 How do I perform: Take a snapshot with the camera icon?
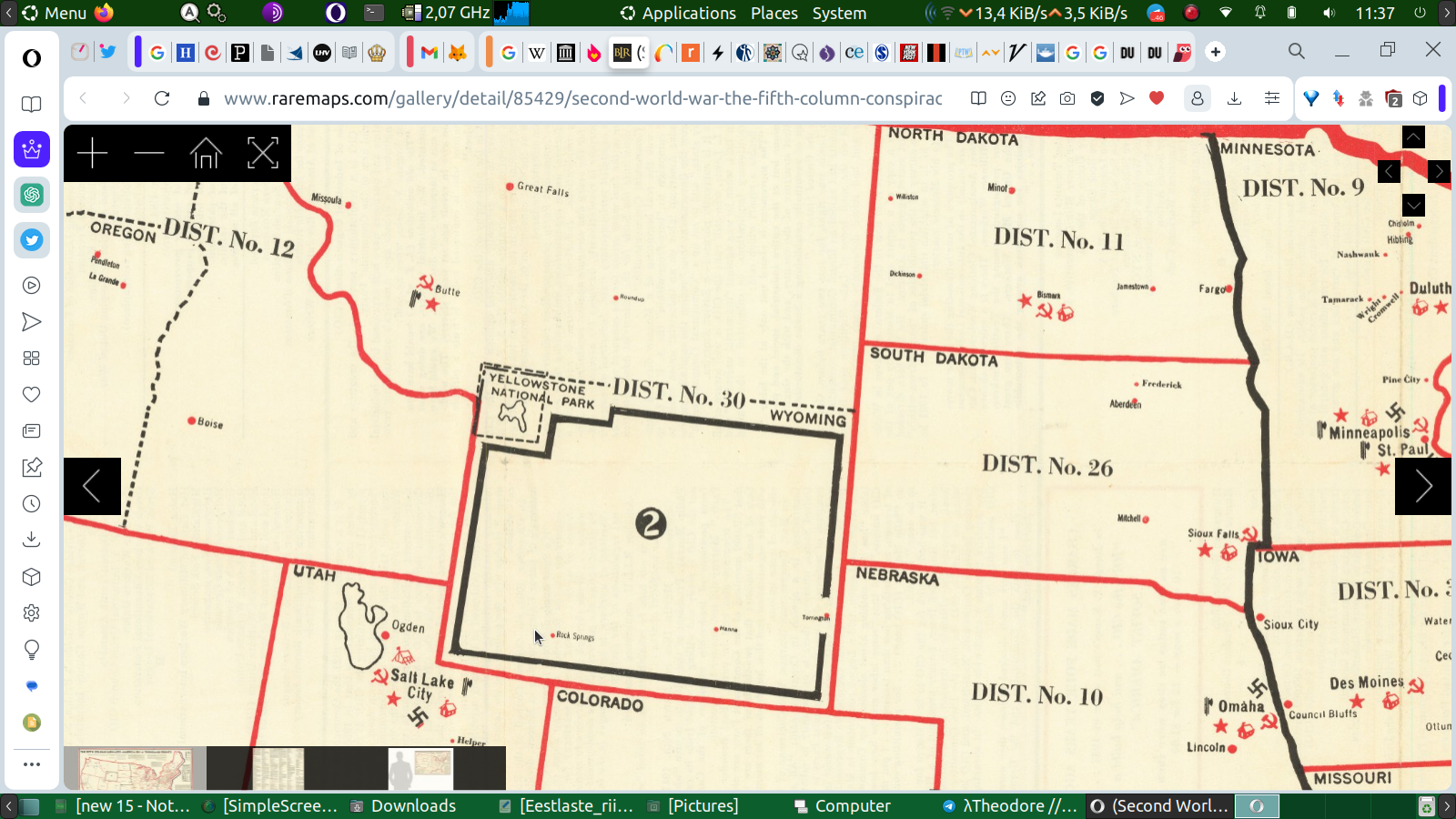click(x=1067, y=98)
